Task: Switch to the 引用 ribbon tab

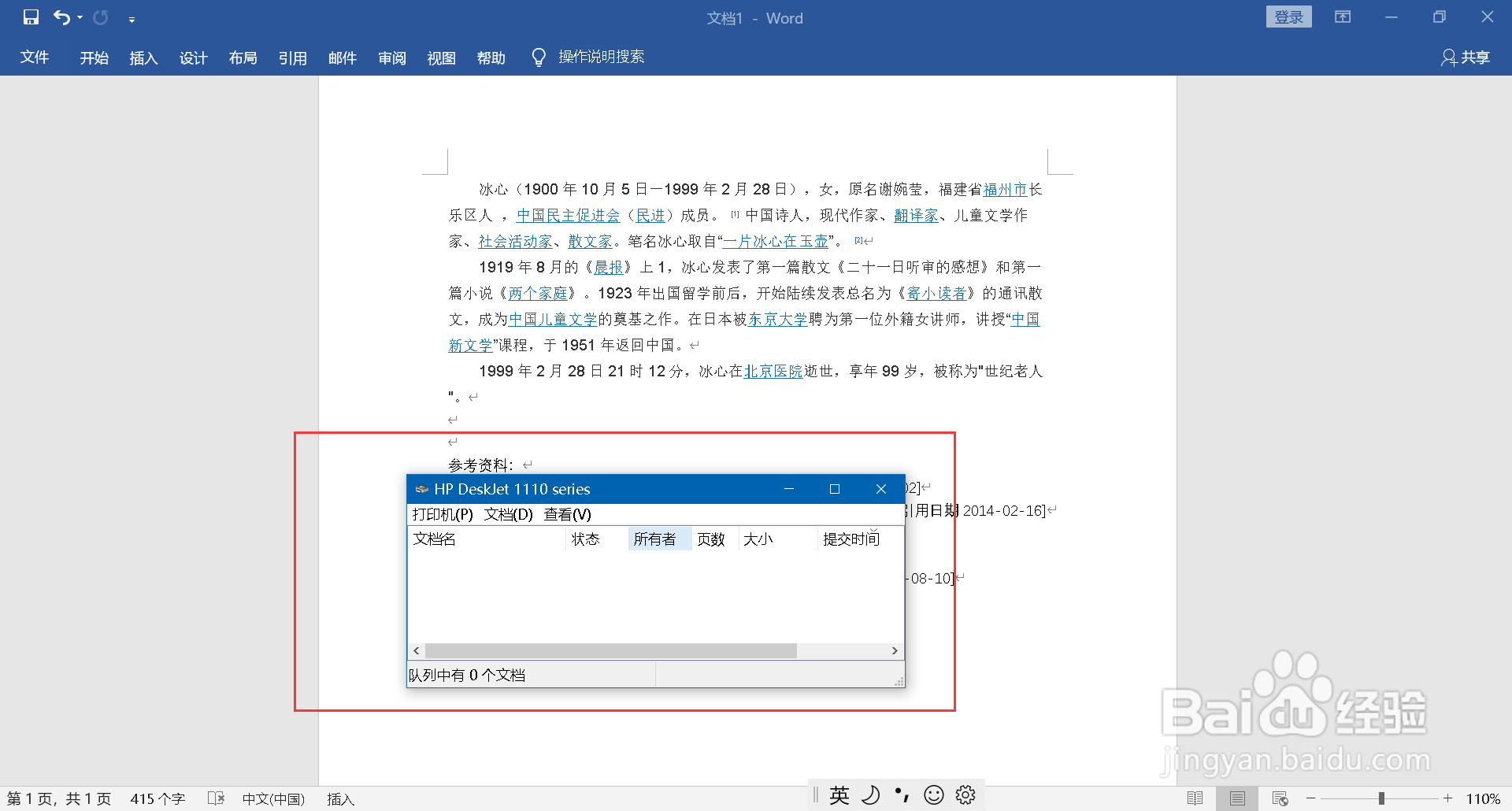Action: coord(293,57)
